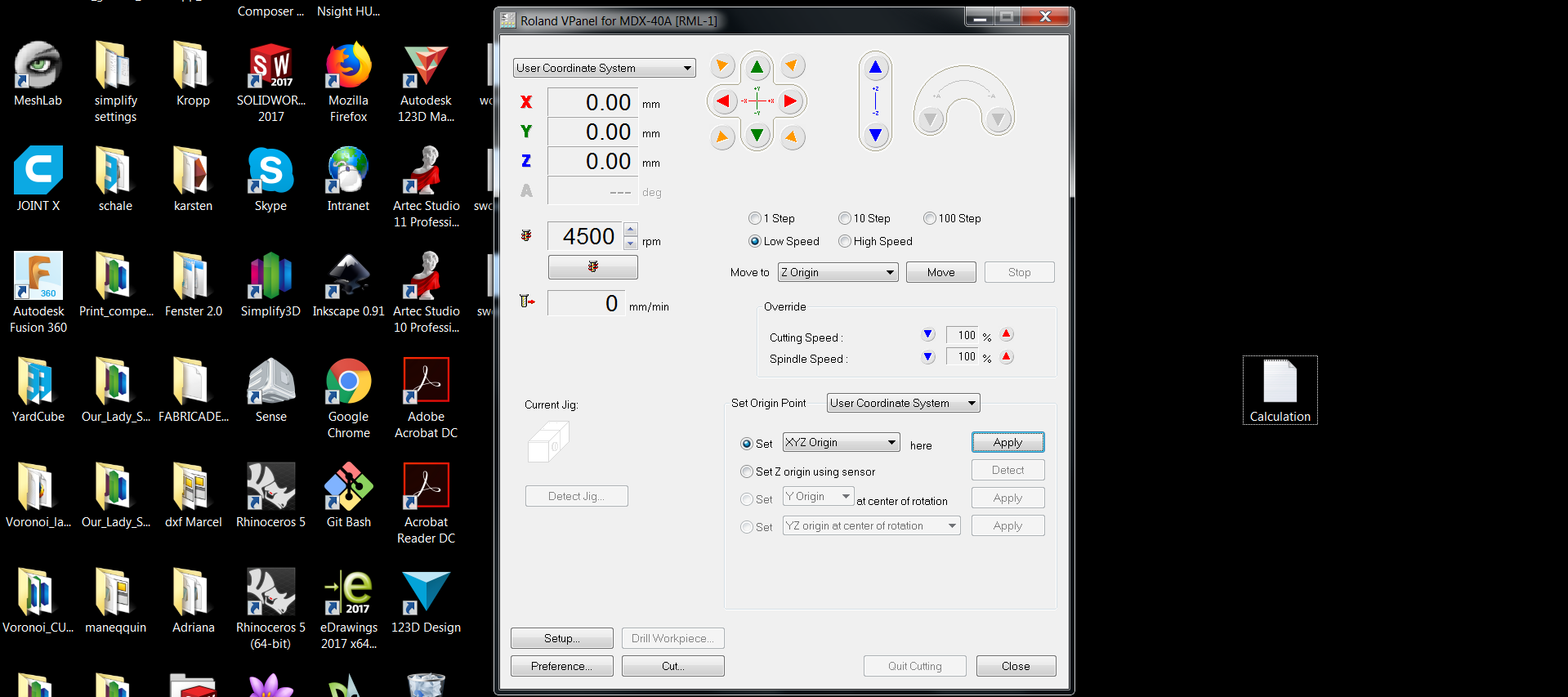Select Set Z origin using sensor
Viewport: 1568px width, 697px height.
pyautogui.click(x=746, y=471)
